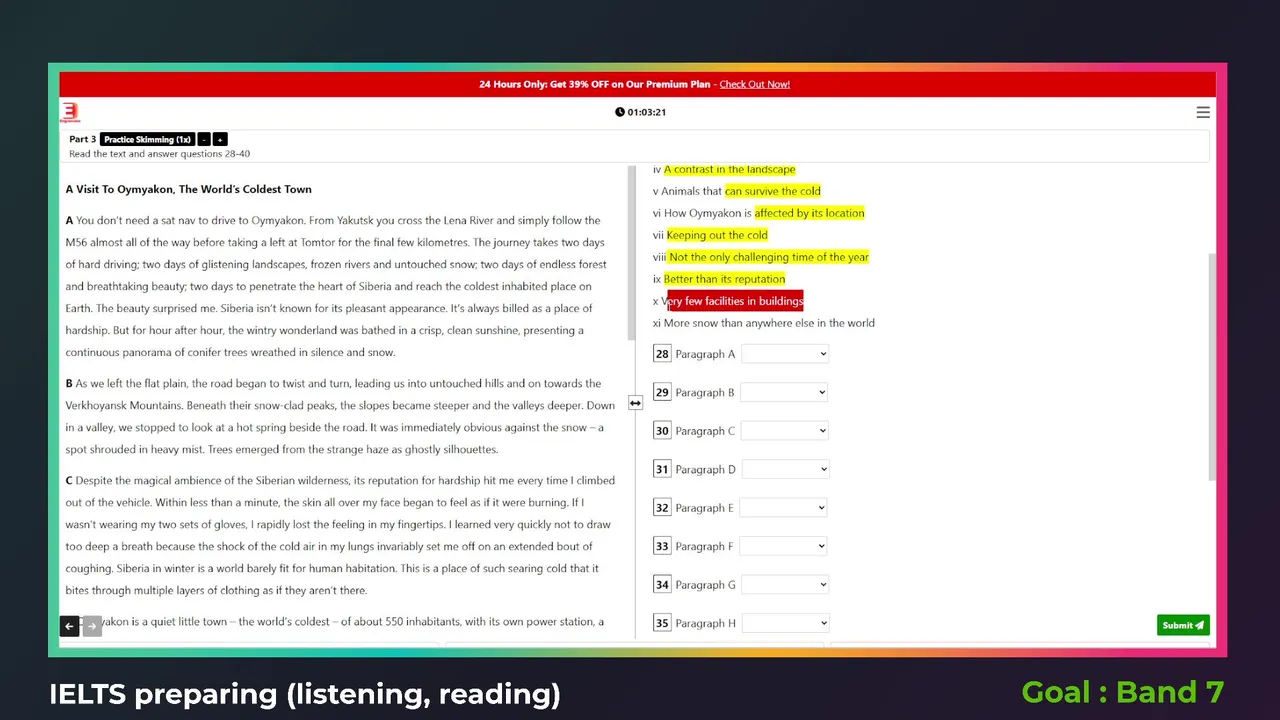Click heading 'More snow than anywhere else in the world'
Image resolution: width=1280 pixels, height=720 pixels.
pos(769,323)
